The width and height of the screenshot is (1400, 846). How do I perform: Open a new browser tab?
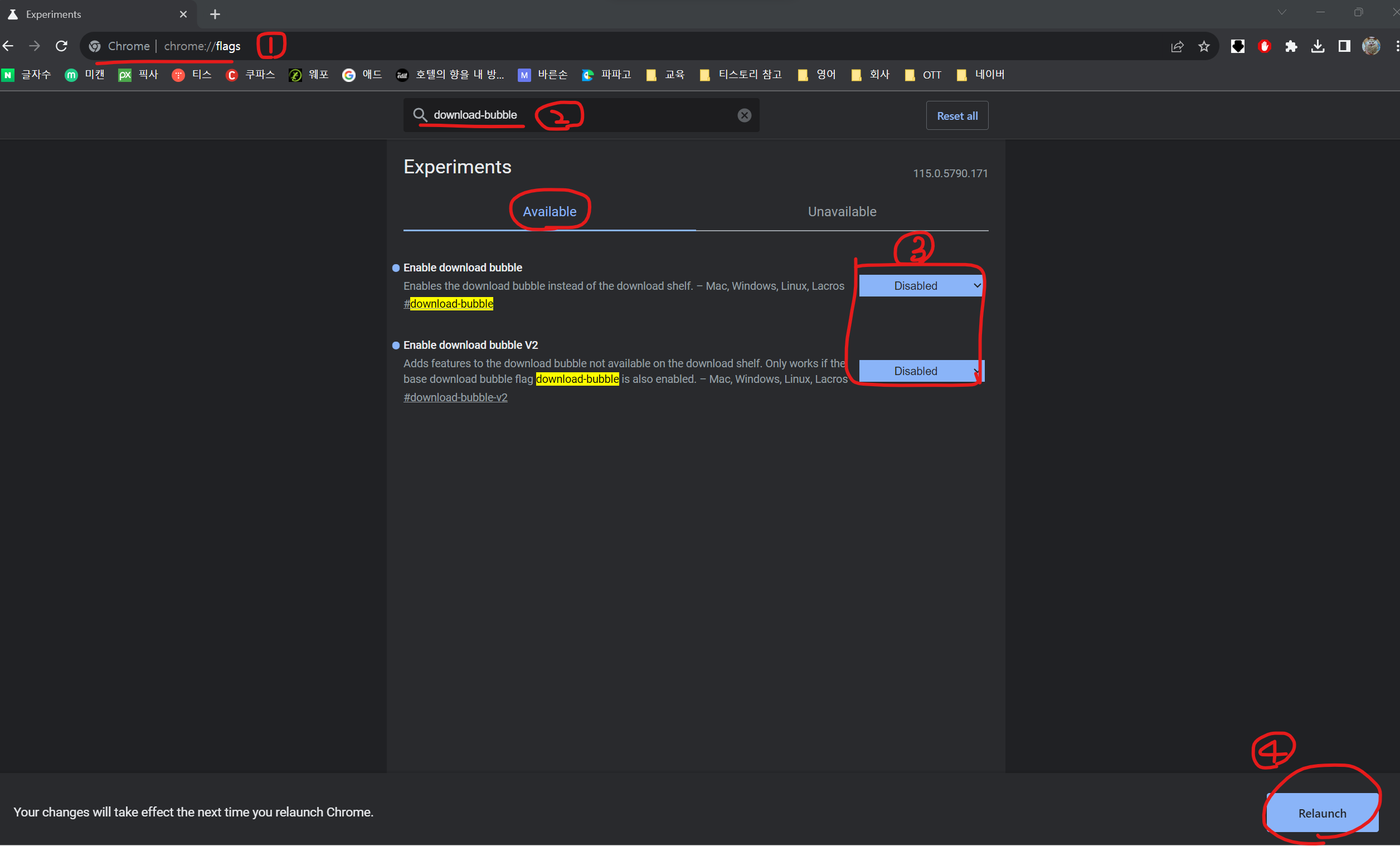coord(215,14)
